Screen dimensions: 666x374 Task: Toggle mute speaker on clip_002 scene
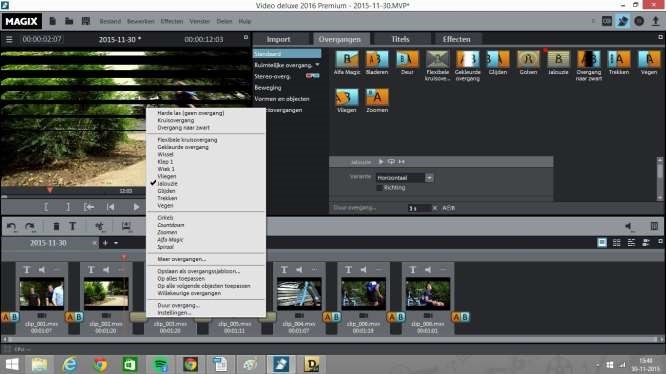[x=106, y=270]
